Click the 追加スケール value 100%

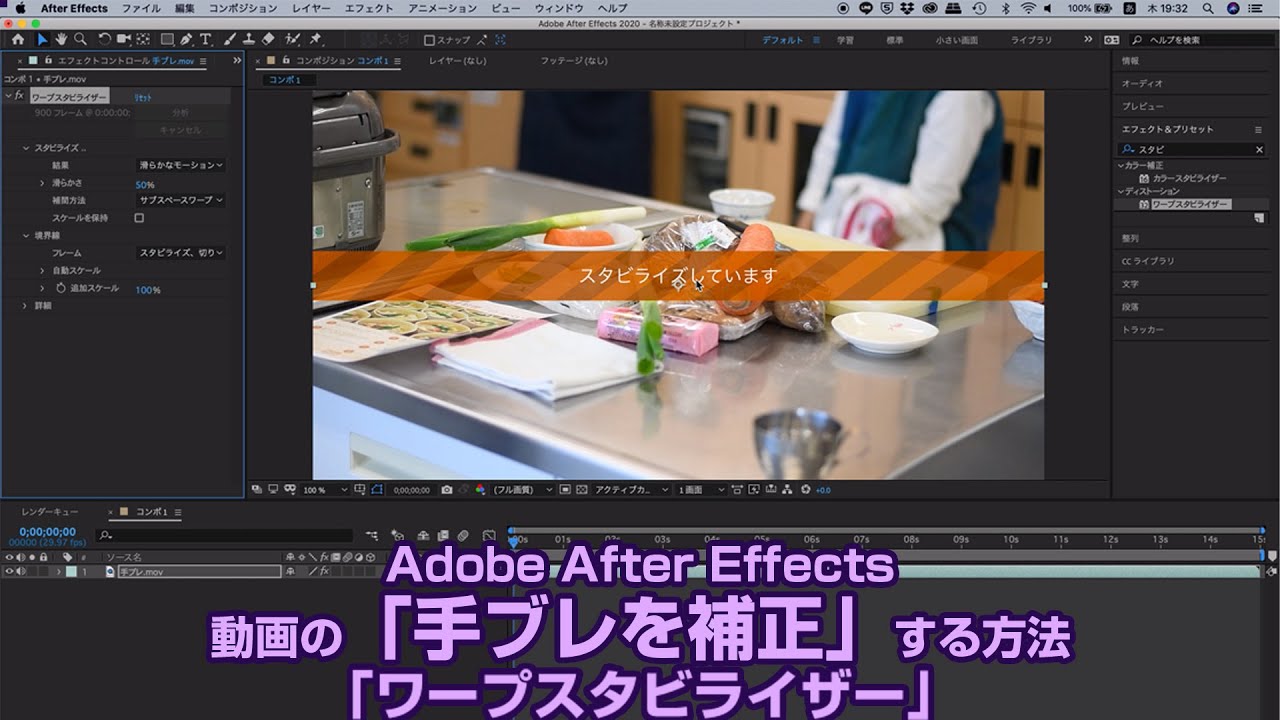tap(148, 290)
